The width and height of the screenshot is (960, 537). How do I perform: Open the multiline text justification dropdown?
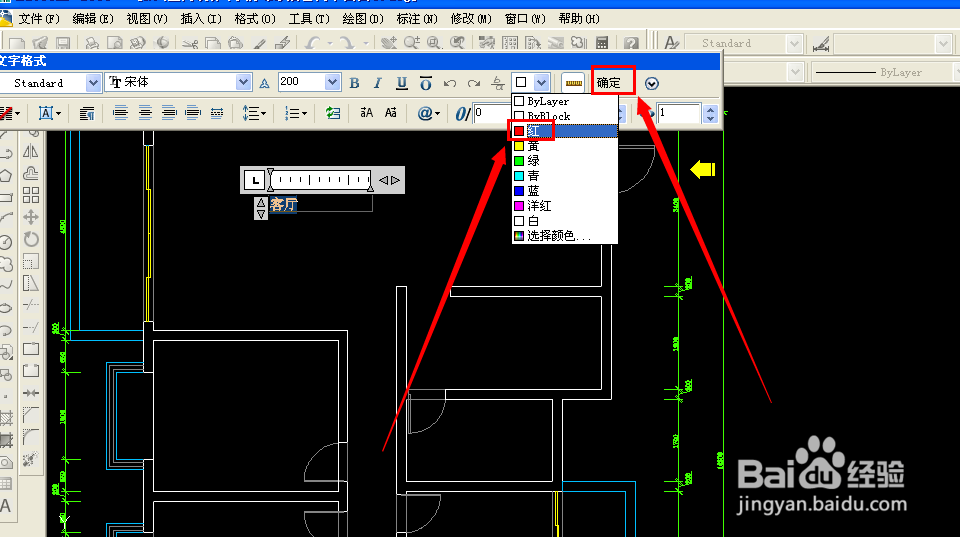pos(50,113)
